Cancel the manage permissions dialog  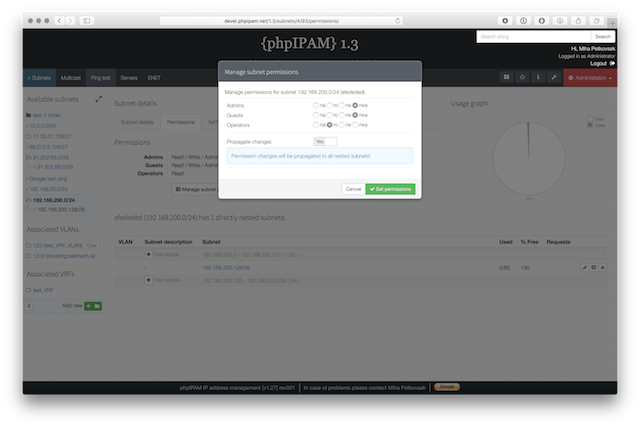point(352,188)
